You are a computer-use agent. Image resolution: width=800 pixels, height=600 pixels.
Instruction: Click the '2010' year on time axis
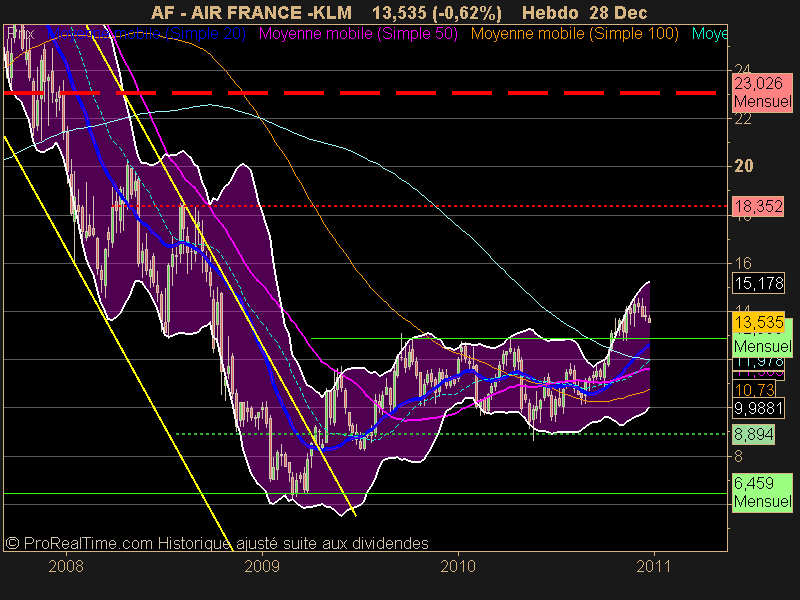pos(458,566)
